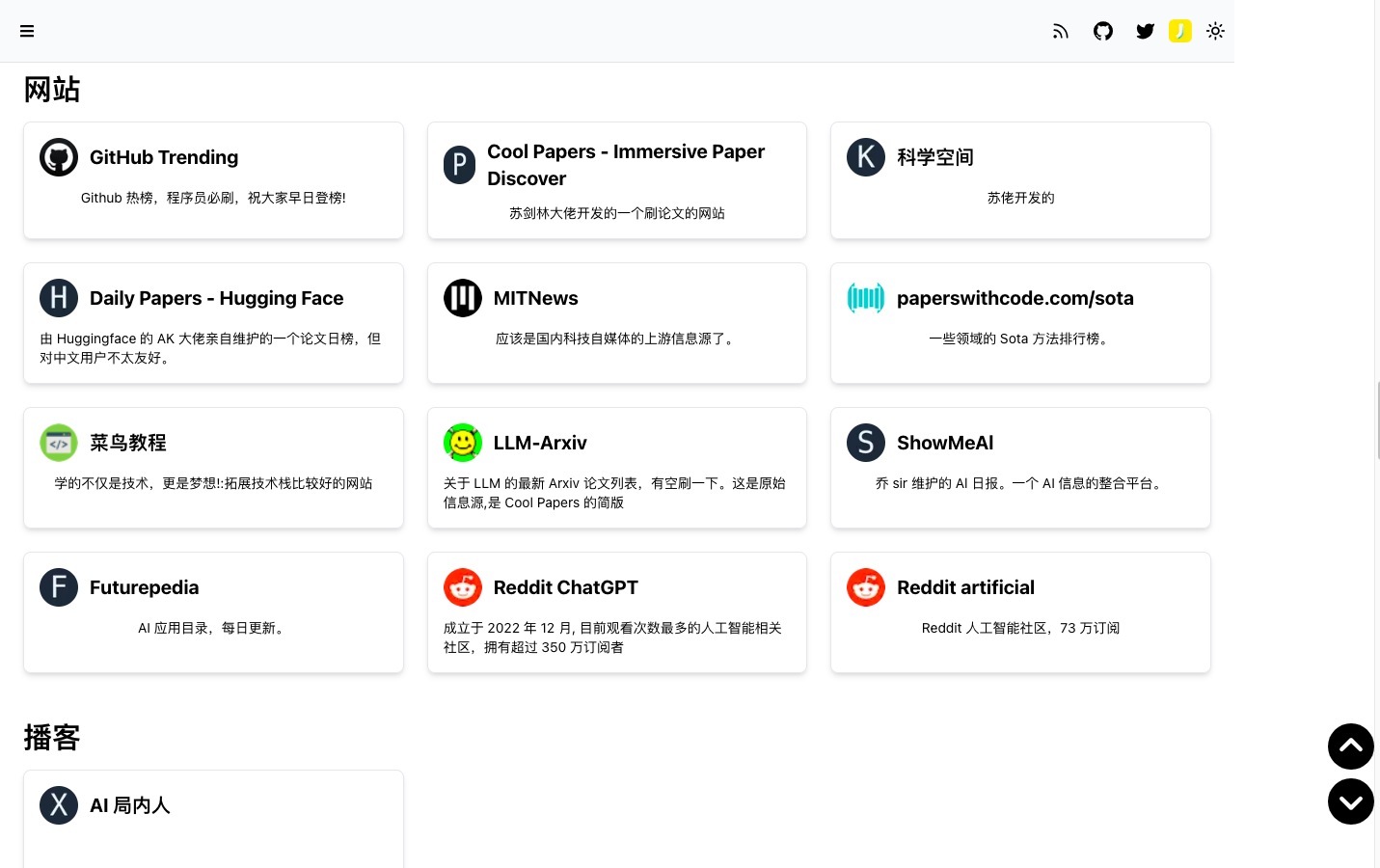The width and height of the screenshot is (1380, 868).
Task: Click the ShowMeAI S avatar
Action: (866, 443)
